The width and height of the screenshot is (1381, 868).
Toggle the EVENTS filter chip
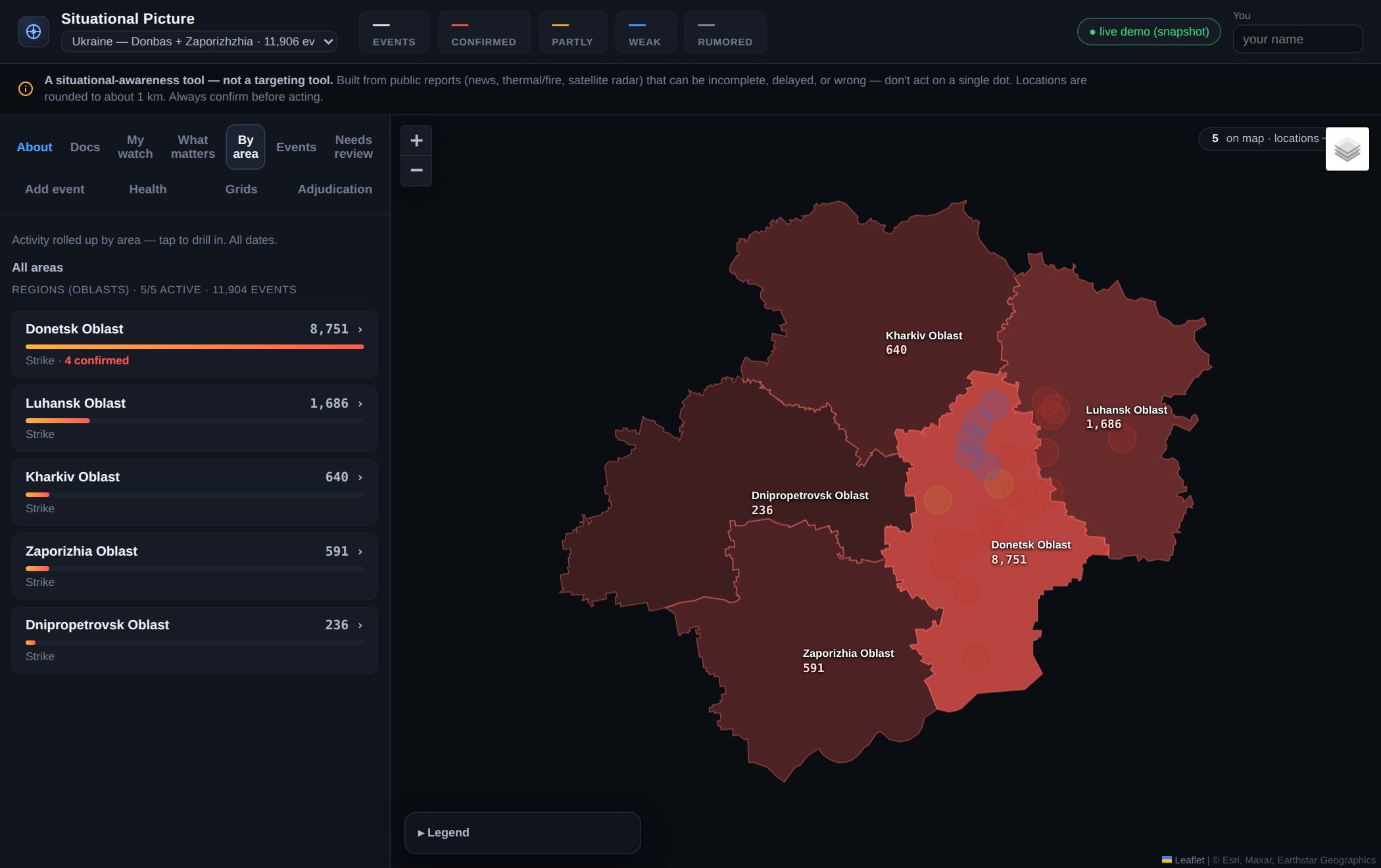[394, 32]
